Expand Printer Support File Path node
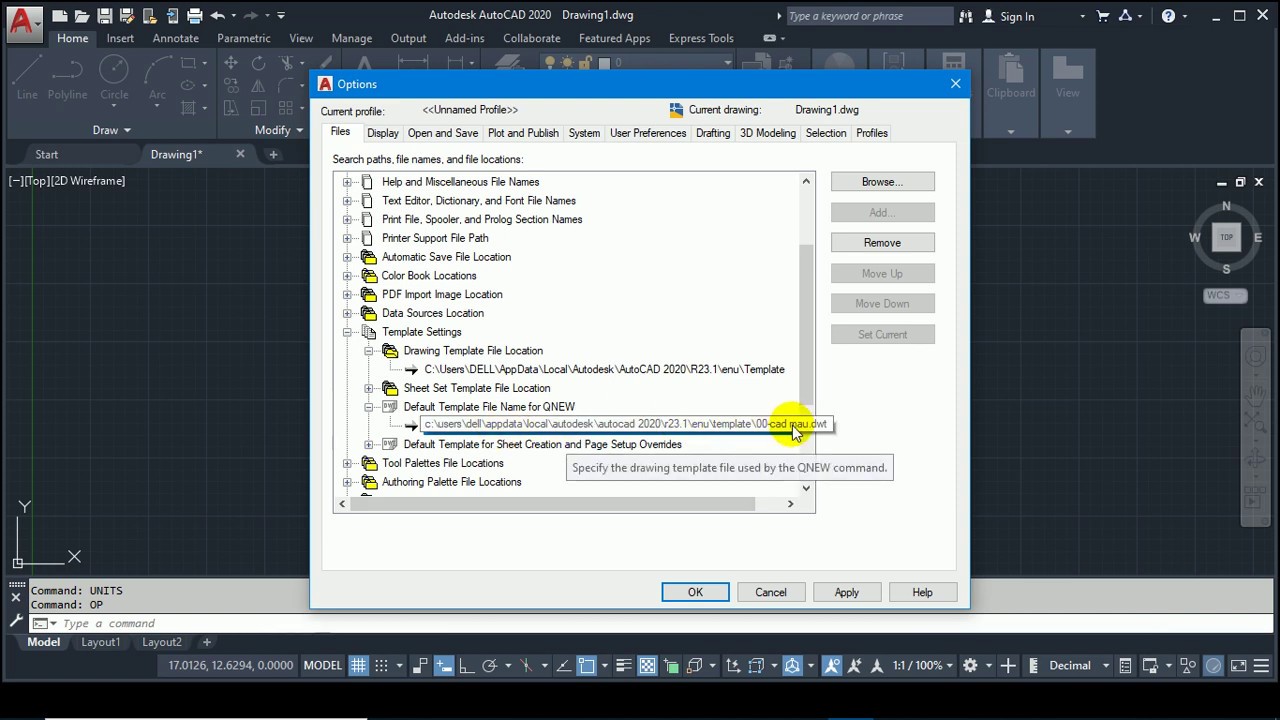Viewport: 1280px width, 720px height. (347, 238)
